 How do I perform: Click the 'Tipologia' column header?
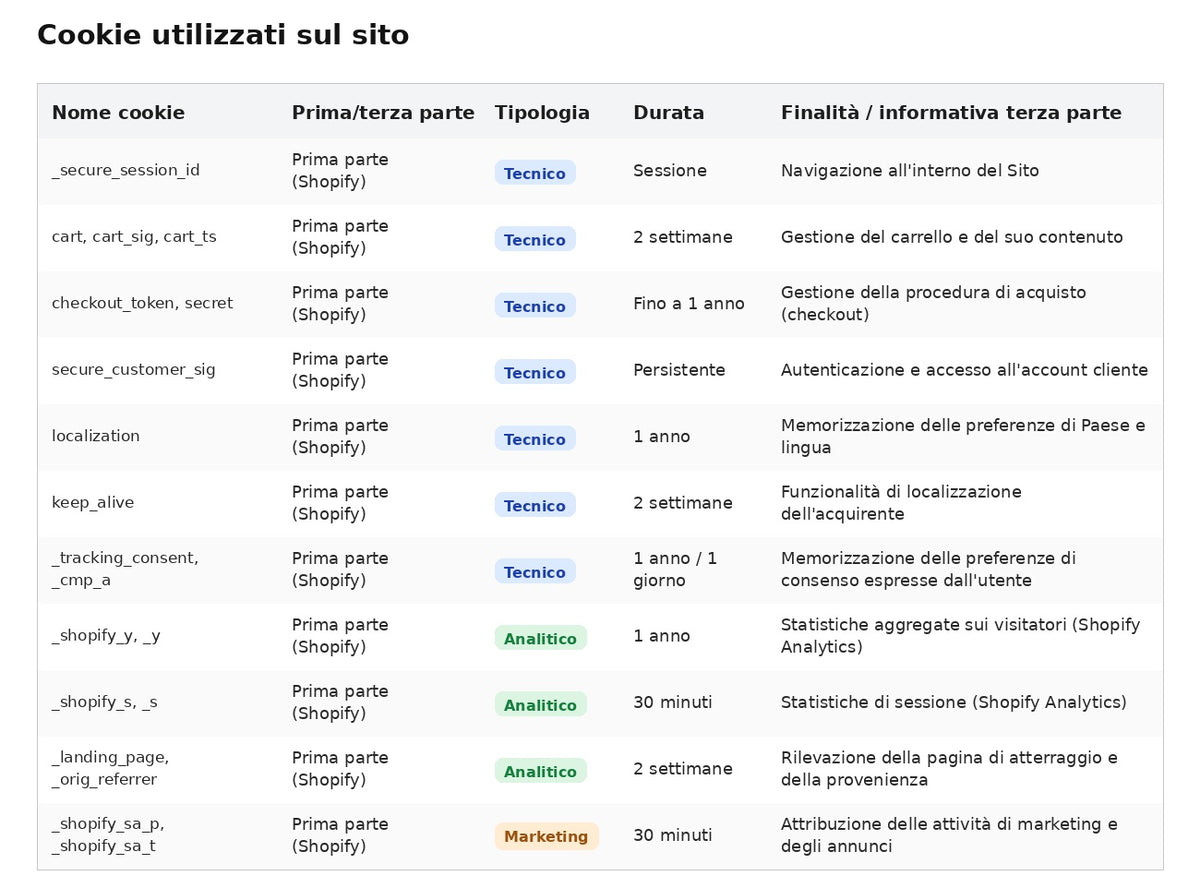tap(542, 112)
